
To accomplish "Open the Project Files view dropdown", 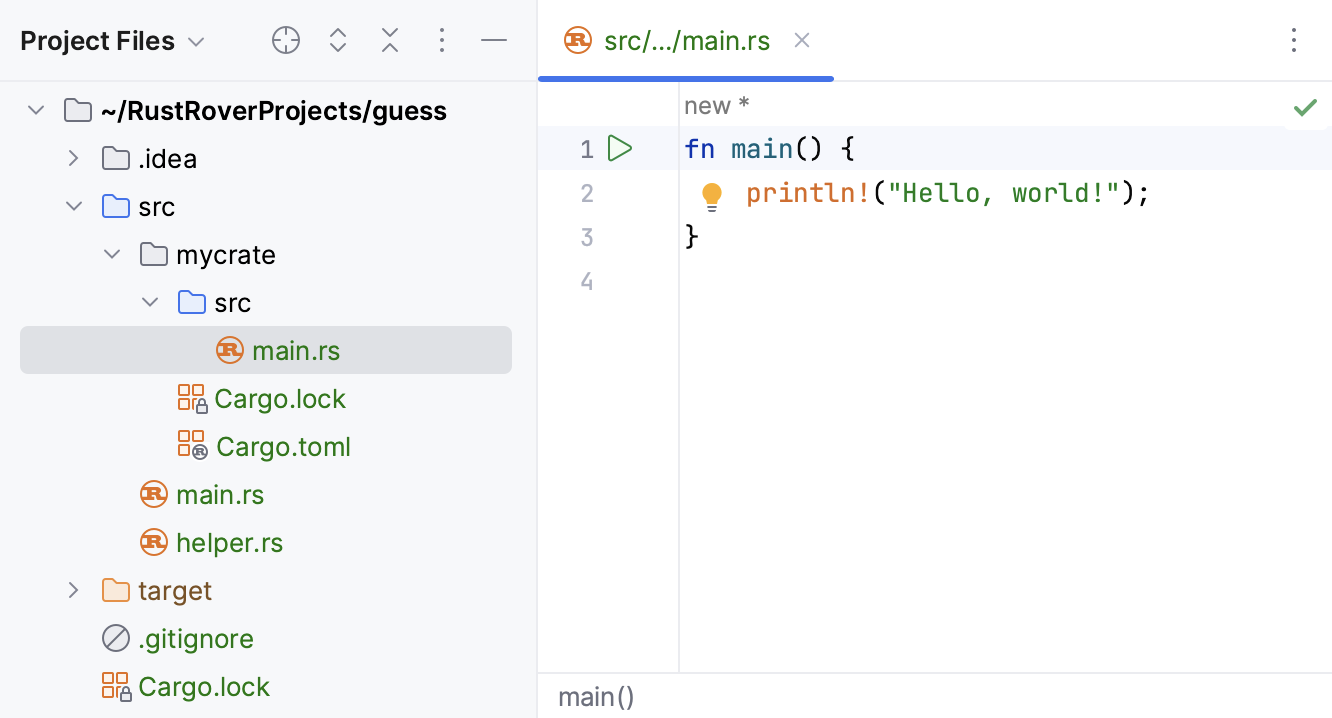I will point(196,42).
